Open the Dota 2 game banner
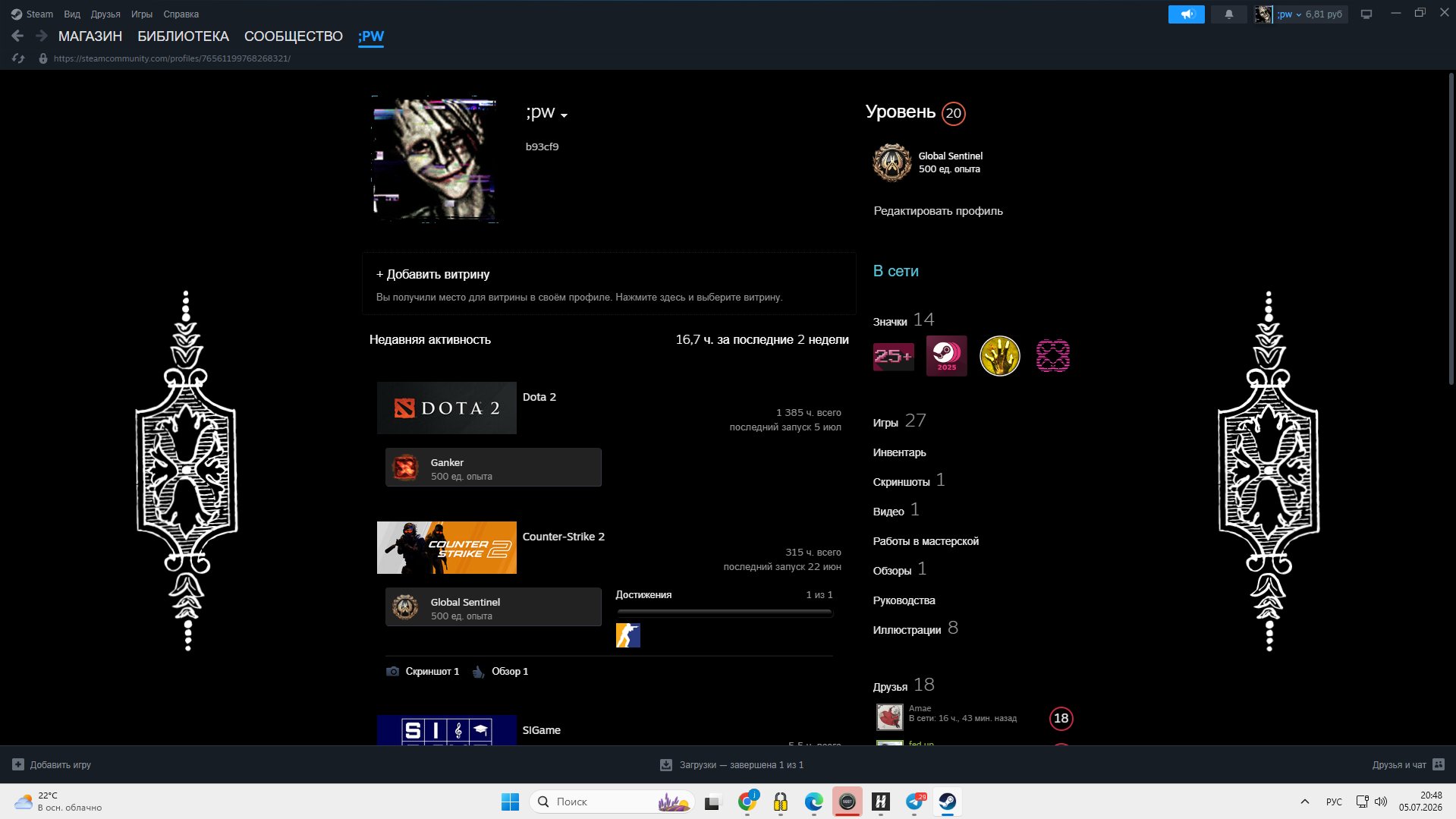1456x819 pixels. (x=447, y=408)
